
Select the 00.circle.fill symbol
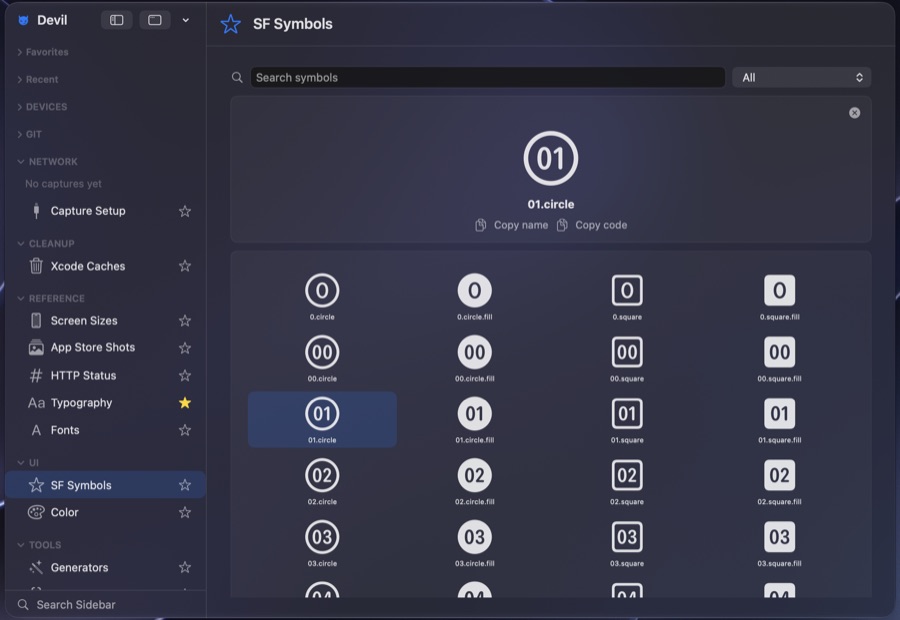(475, 358)
